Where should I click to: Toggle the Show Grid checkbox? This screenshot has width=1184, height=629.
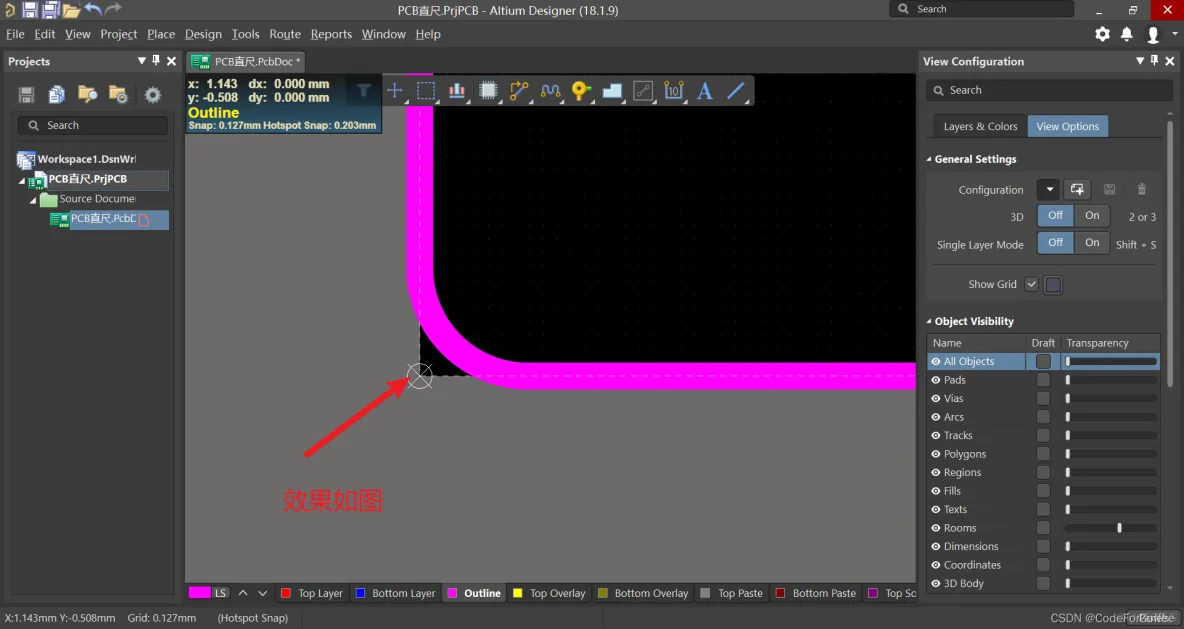1031,285
